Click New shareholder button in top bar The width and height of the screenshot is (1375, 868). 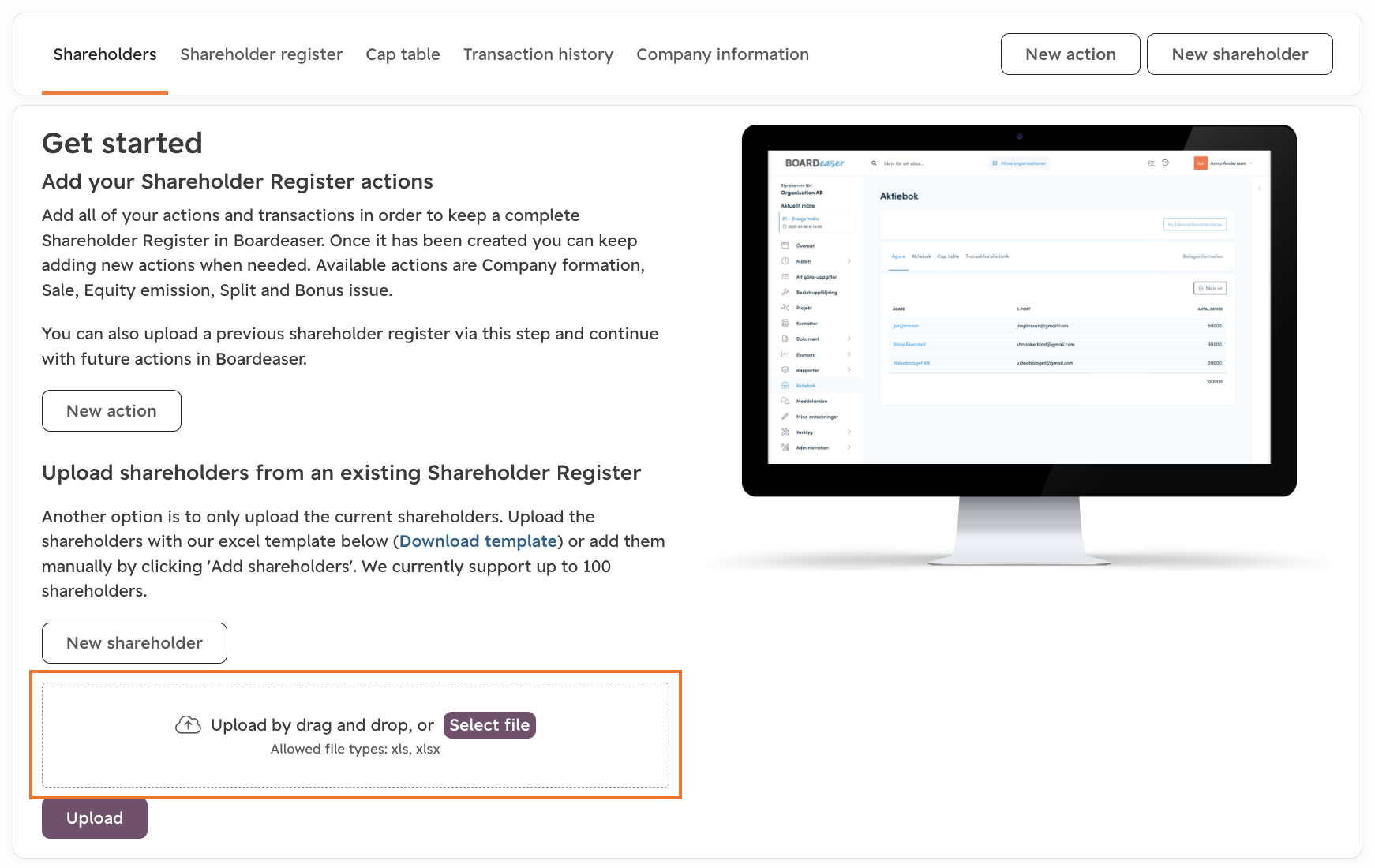point(1239,54)
